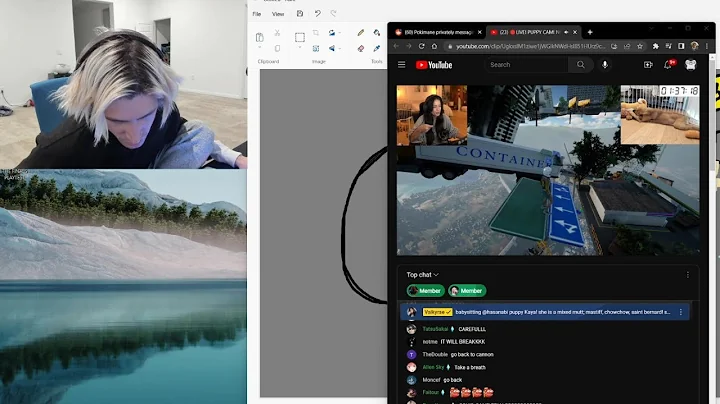This screenshot has width=720, height=404.
Task: Toggle Chrome's side panel icon
Action: pos(681,46)
